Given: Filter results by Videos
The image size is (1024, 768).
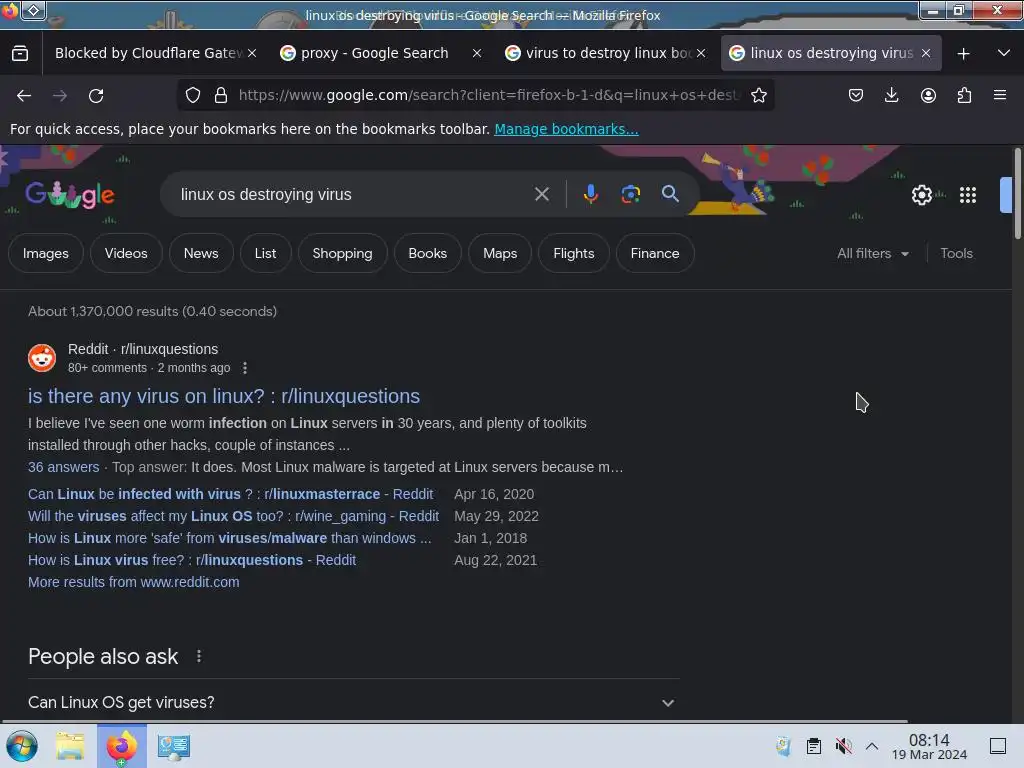Looking at the screenshot, I should pyautogui.click(x=126, y=253).
